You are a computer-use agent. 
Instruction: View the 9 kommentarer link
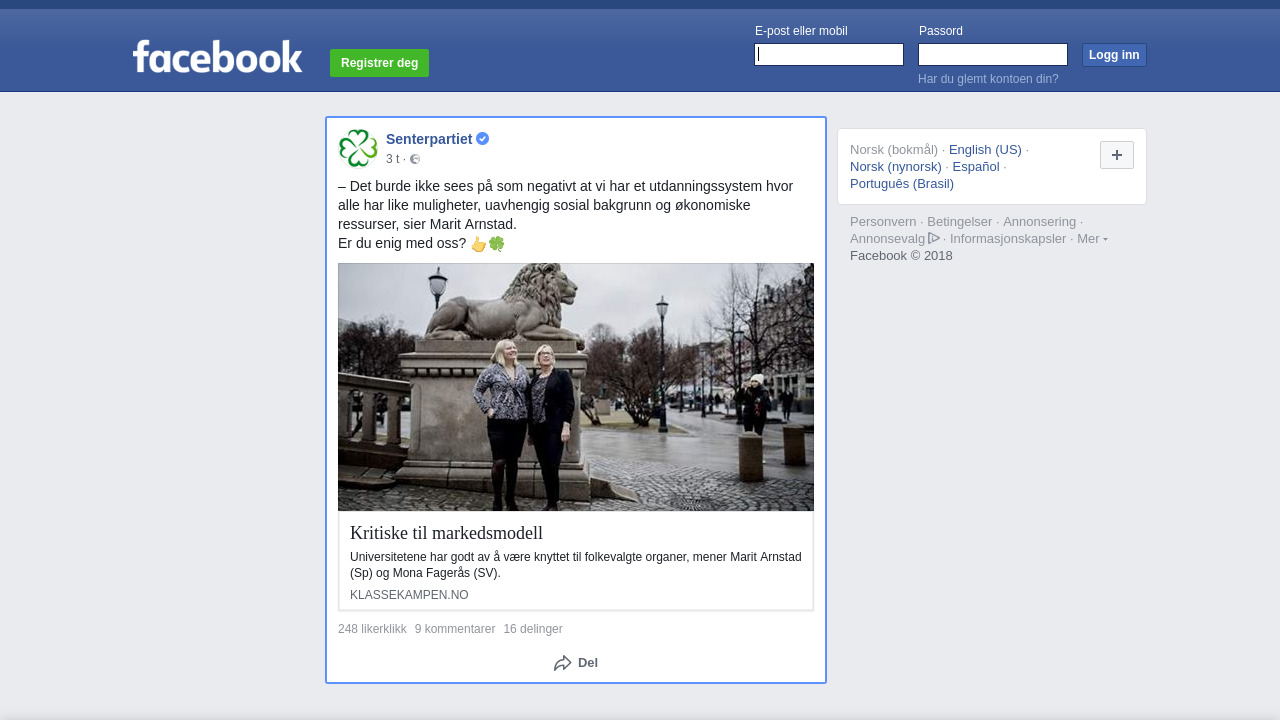point(455,629)
